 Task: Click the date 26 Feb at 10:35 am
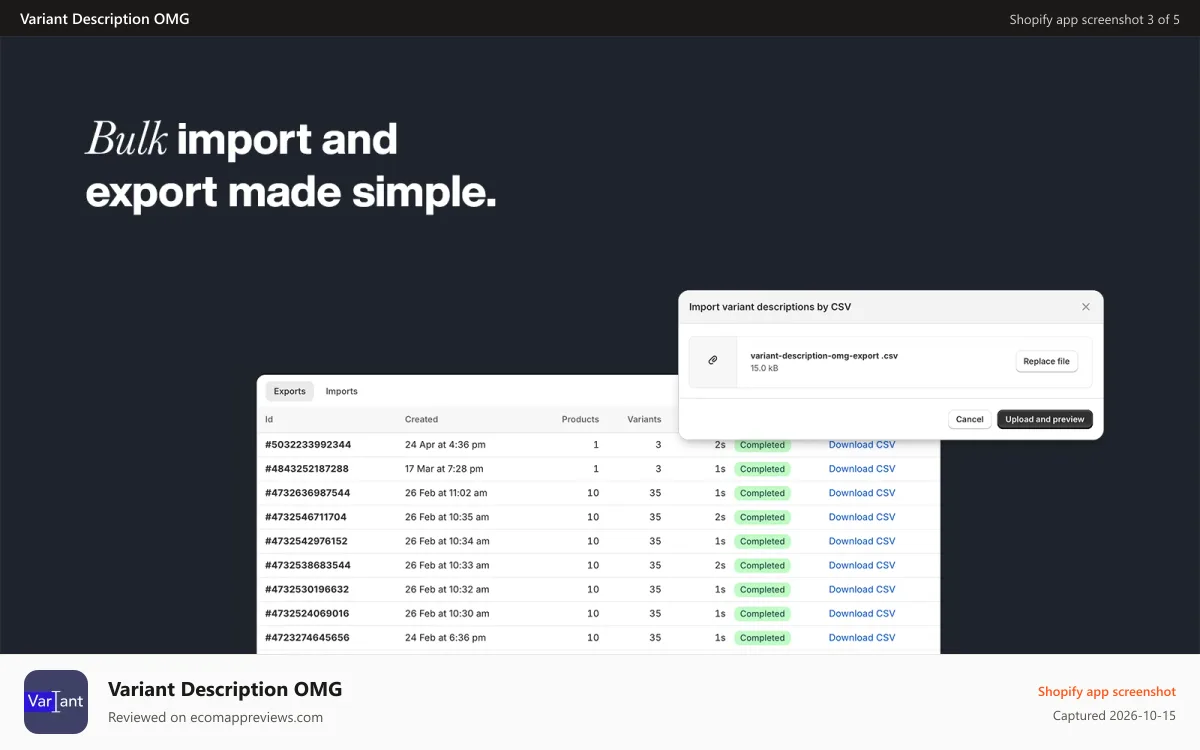(x=447, y=517)
